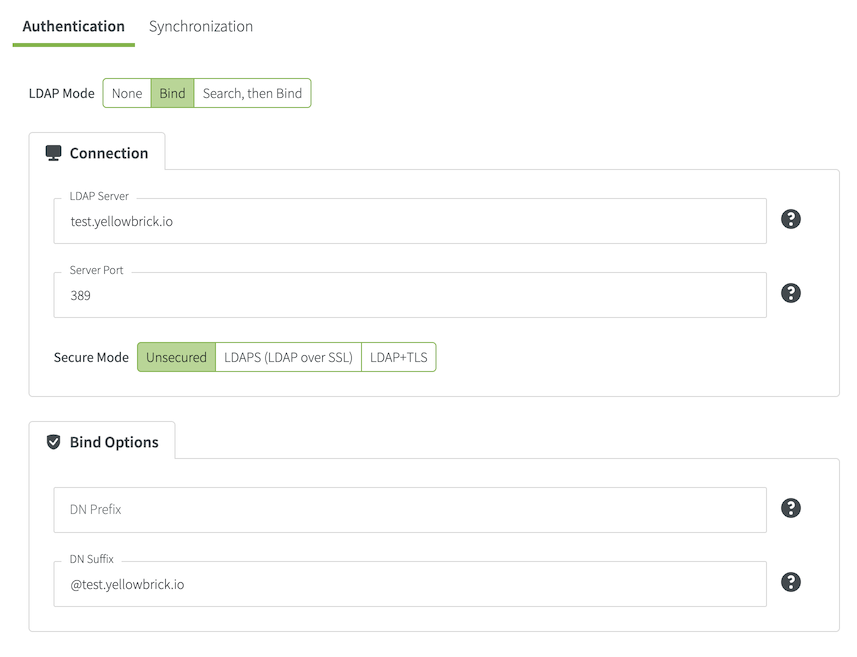Set LDAP Mode to None

coord(127,93)
